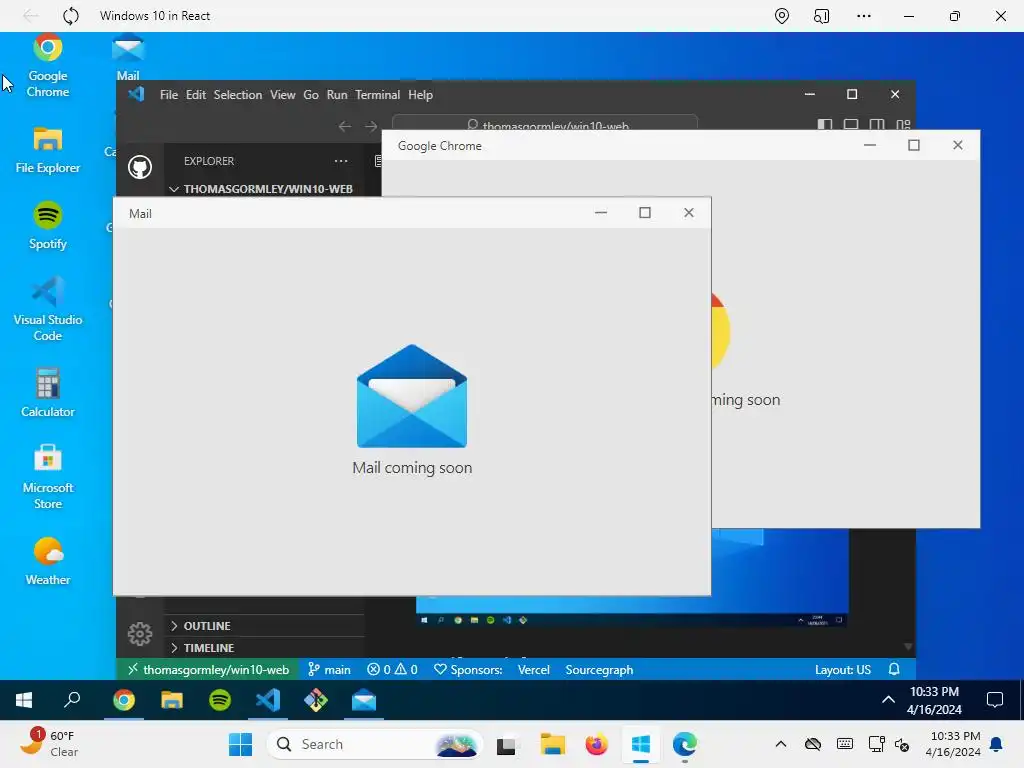This screenshot has width=1024, height=768.
Task: Open the Weather desktop icon
Action: pyautogui.click(x=48, y=561)
